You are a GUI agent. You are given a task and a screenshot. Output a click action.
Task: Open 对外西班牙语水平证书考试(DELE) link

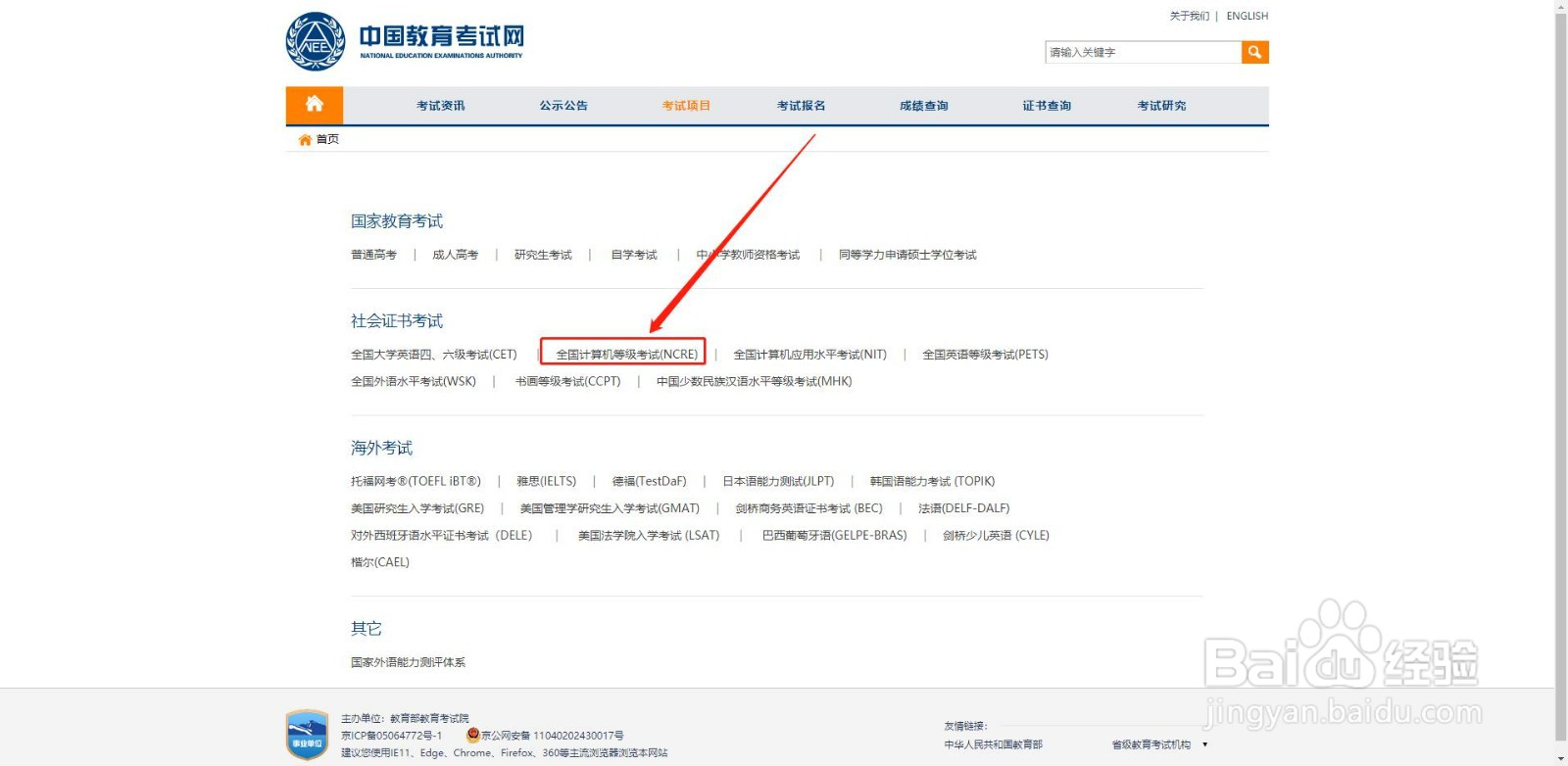(x=442, y=535)
